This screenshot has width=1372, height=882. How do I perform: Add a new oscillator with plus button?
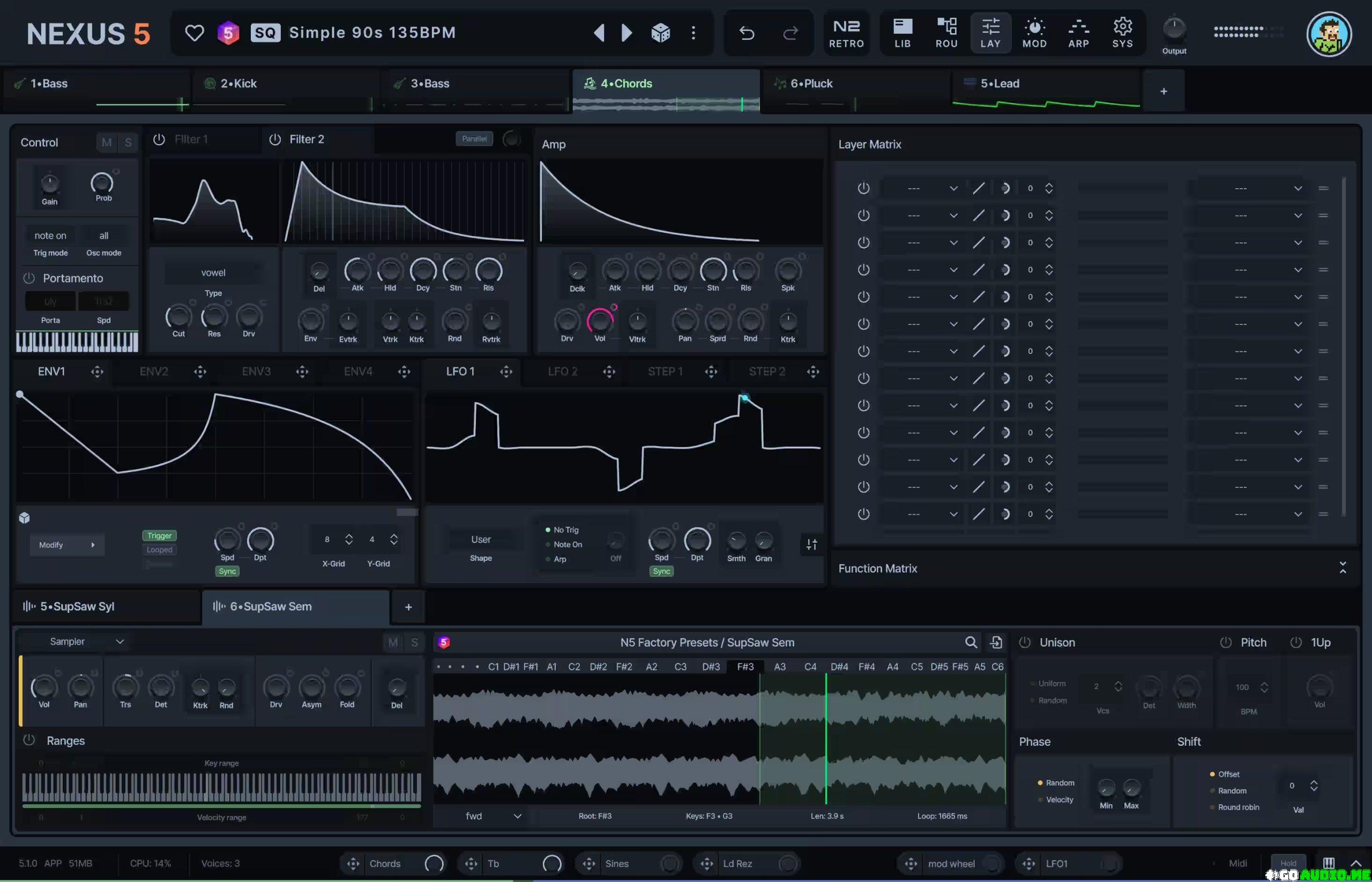pos(408,607)
